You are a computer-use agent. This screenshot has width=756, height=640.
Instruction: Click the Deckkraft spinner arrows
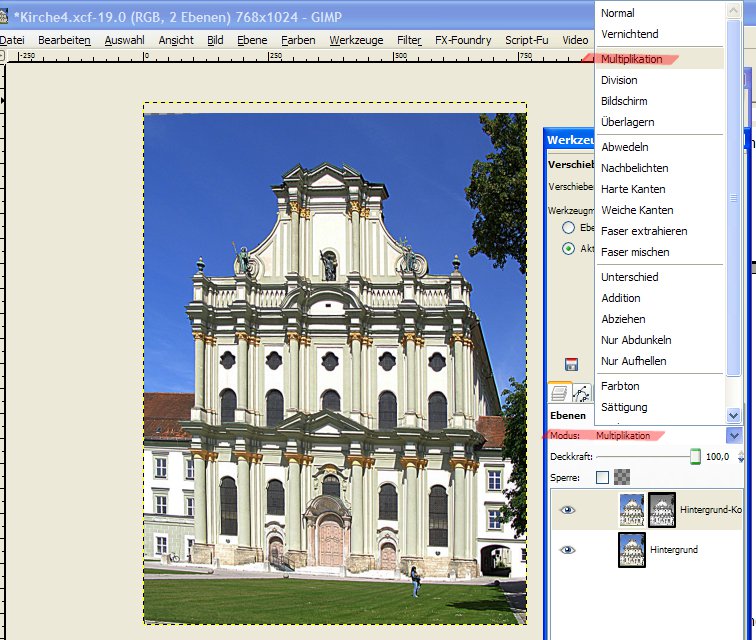click(741, 456)
